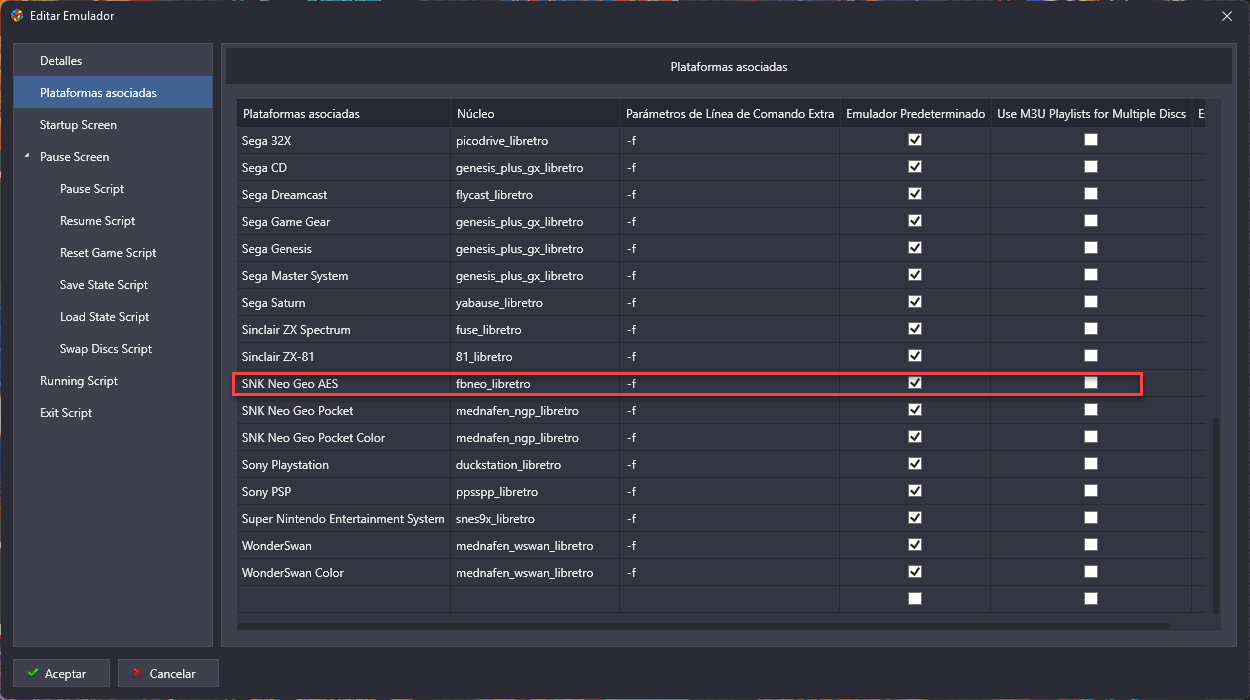The height and width of the screenshot is (700, 1250).
Task: Uncheck default emulator for WonderSwan Color
Action: [x=915, y=572]
